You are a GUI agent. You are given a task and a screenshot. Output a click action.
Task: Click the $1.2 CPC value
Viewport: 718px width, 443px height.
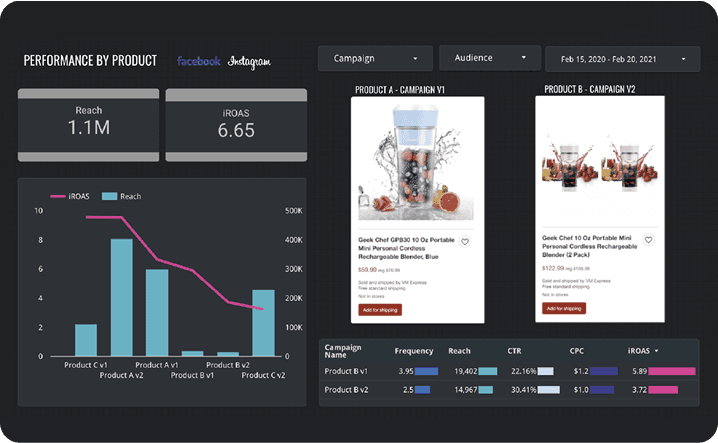click(x=581, y=371)
